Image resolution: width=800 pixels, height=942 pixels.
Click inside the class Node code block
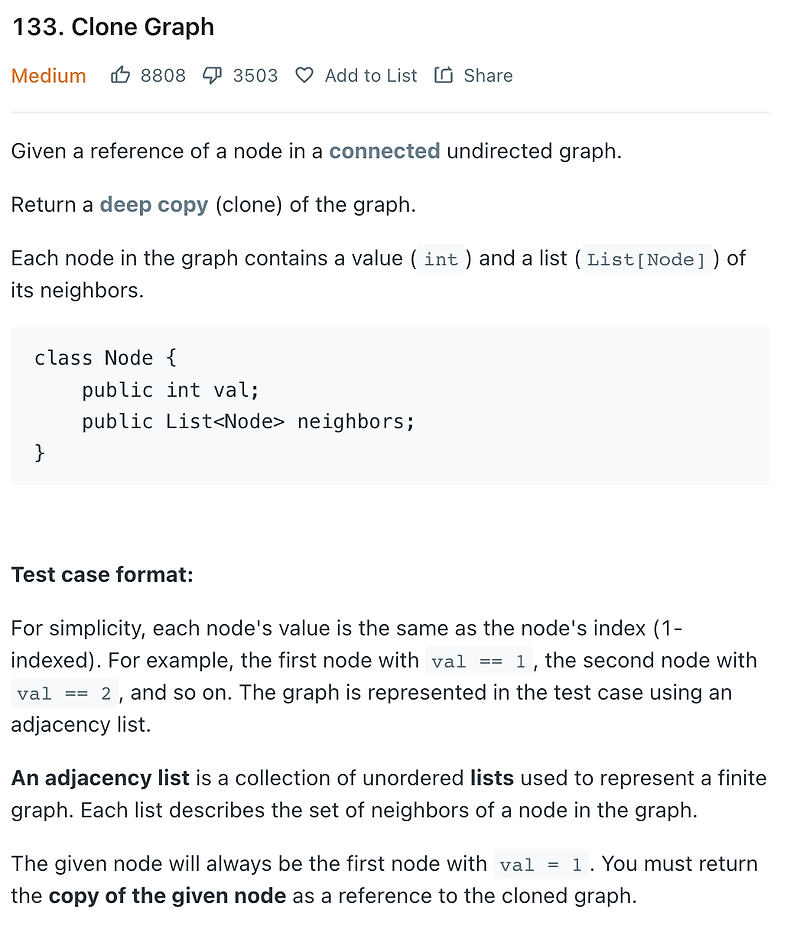(390, 406)
